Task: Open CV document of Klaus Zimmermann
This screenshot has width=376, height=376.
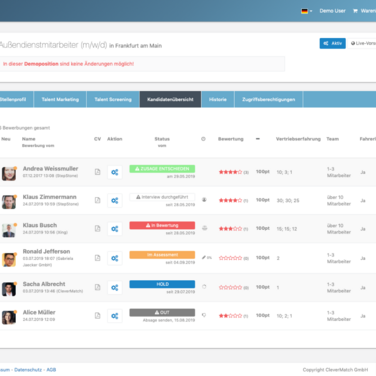Action: pyautogui.click(x=97, y=200)
